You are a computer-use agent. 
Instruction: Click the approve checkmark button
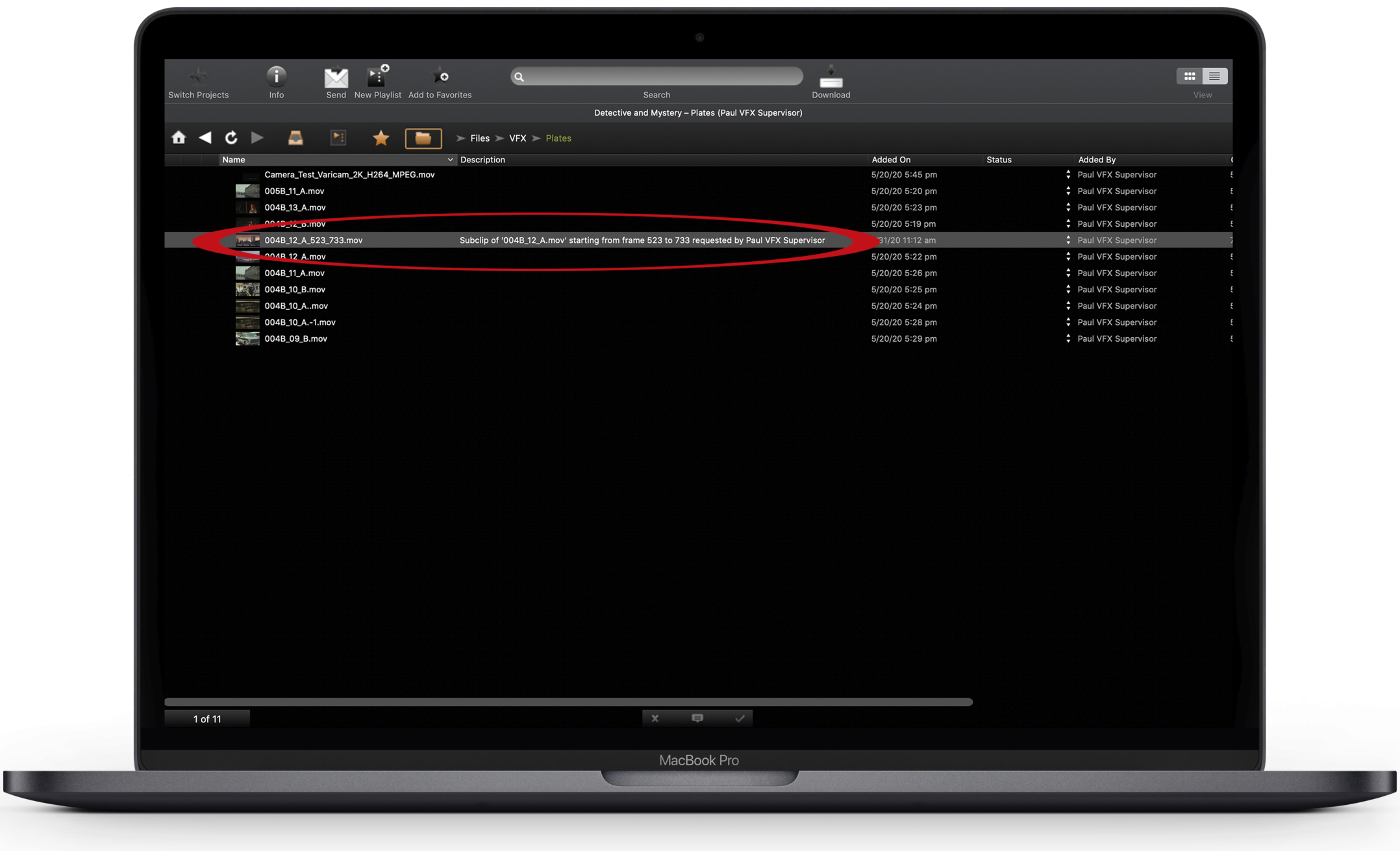[740, 718]
